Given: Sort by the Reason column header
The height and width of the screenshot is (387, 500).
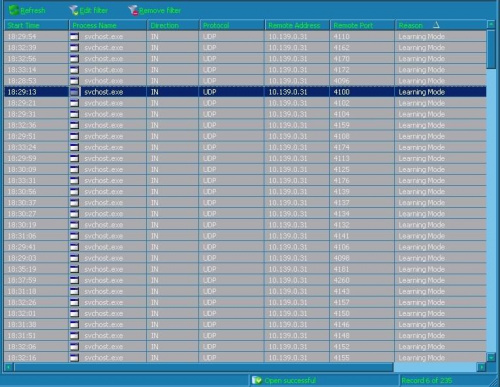Looking at the screenshot, I should (x=441, y=25).
